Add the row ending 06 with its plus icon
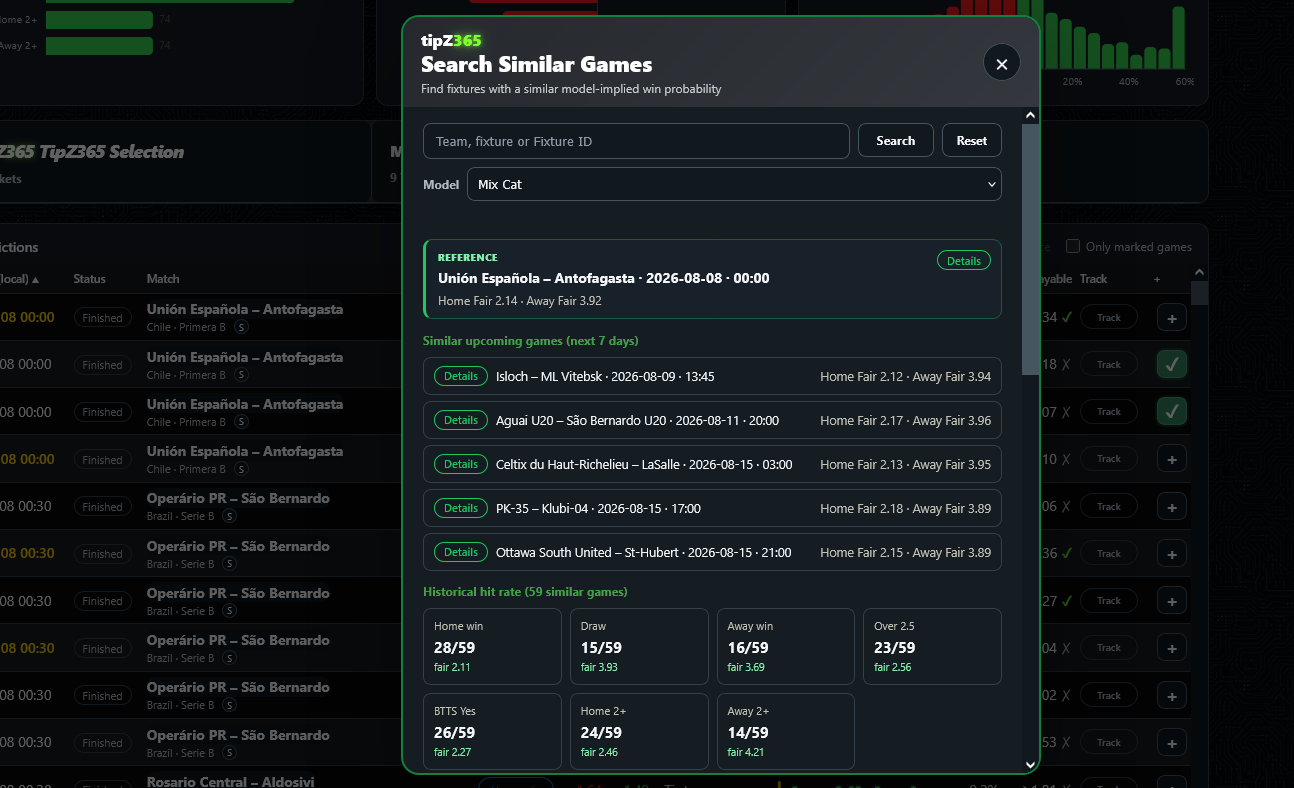The height and width of the screenshot is (788, 1294). (1171, 506)
